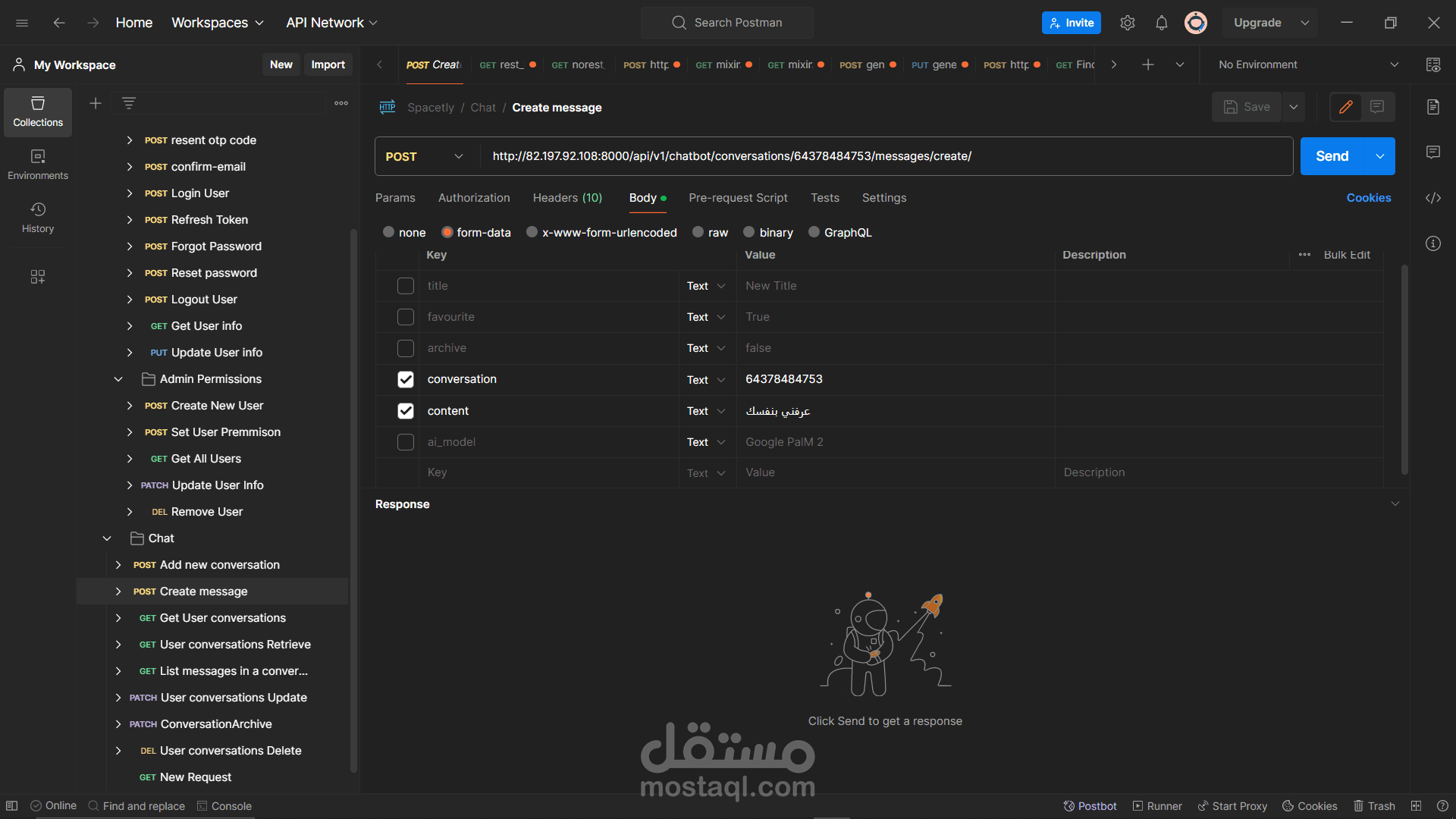Screen dimensions: 1456x819
Task: Open the documentation panel icon
Action: point(1433,107)
